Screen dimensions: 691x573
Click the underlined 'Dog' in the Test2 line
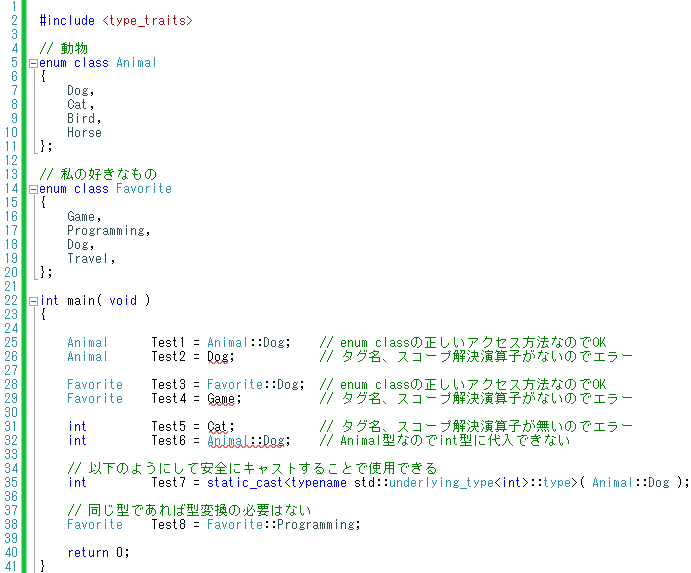pos(218,357)
